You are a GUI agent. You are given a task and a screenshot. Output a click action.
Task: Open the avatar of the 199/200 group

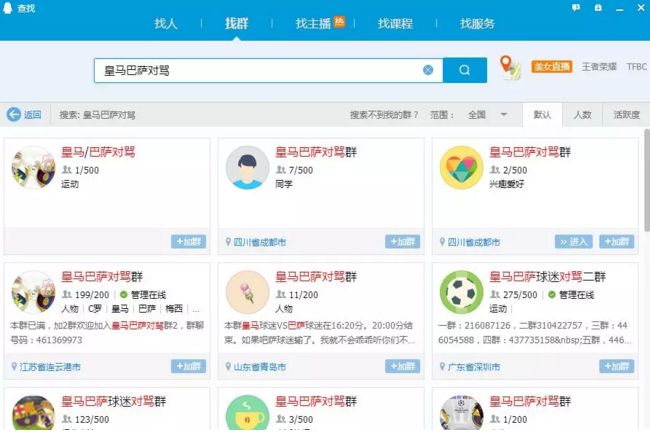pos(33,292)
